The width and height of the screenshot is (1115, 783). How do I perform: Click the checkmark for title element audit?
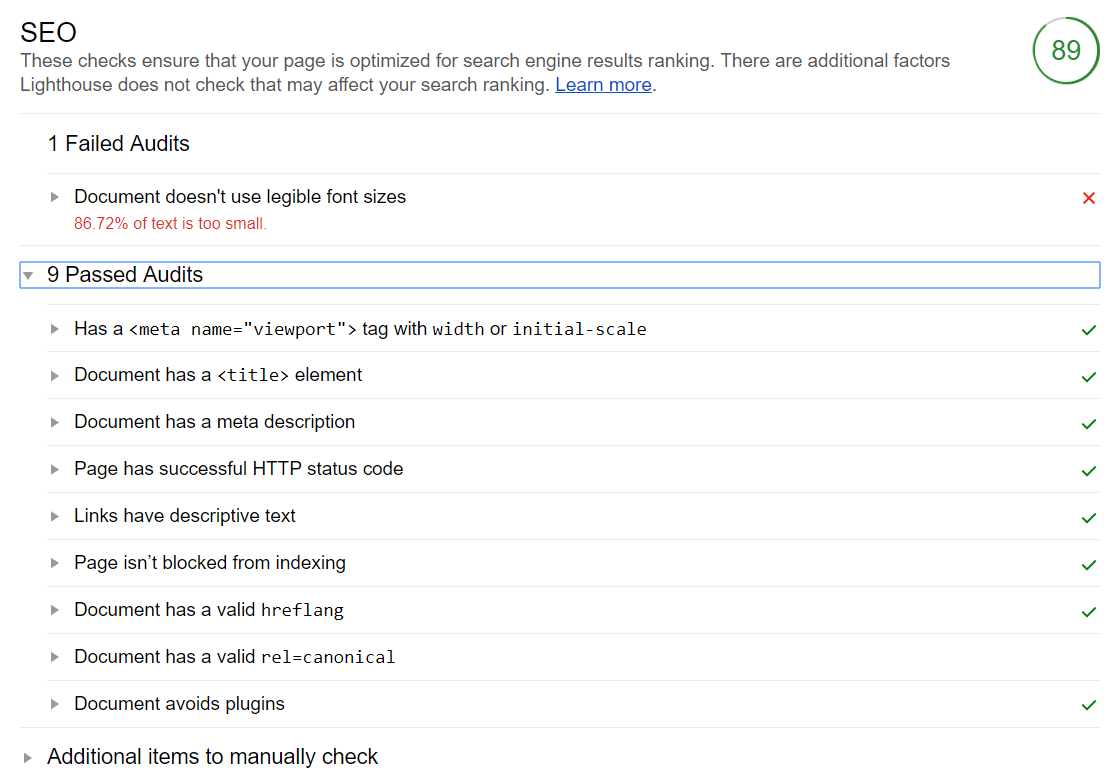1088,377
